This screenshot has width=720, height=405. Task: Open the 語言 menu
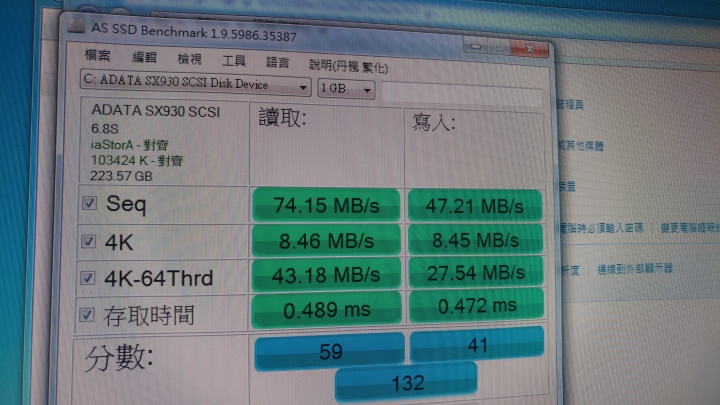click(x=277, y=62)
